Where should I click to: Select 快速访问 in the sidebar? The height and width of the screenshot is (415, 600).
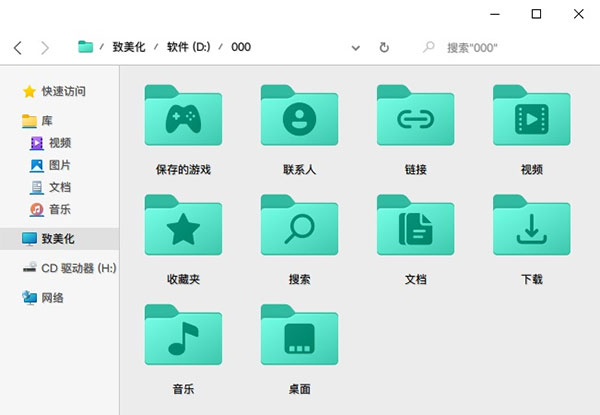tap(62, 91)
